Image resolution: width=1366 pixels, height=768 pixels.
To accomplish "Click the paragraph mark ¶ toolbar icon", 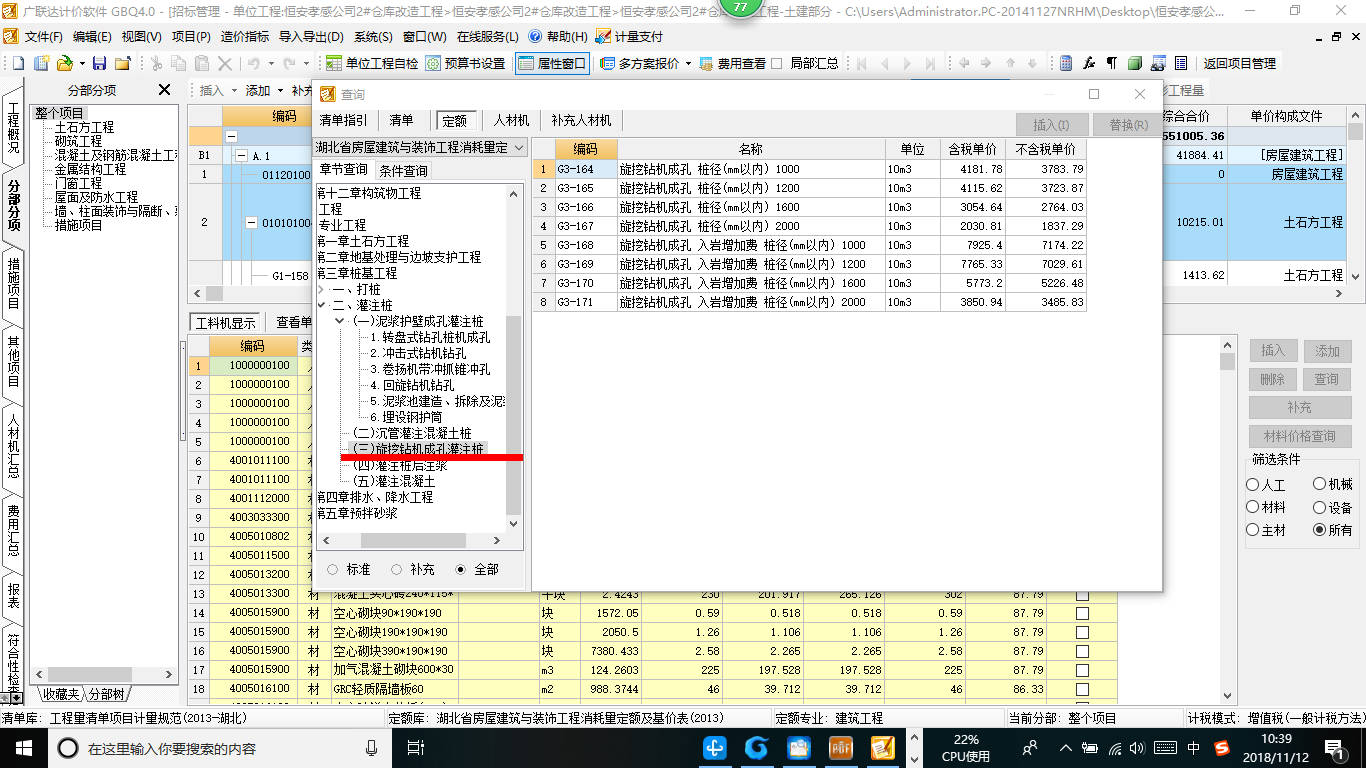I will click(x=1111, y=63).
